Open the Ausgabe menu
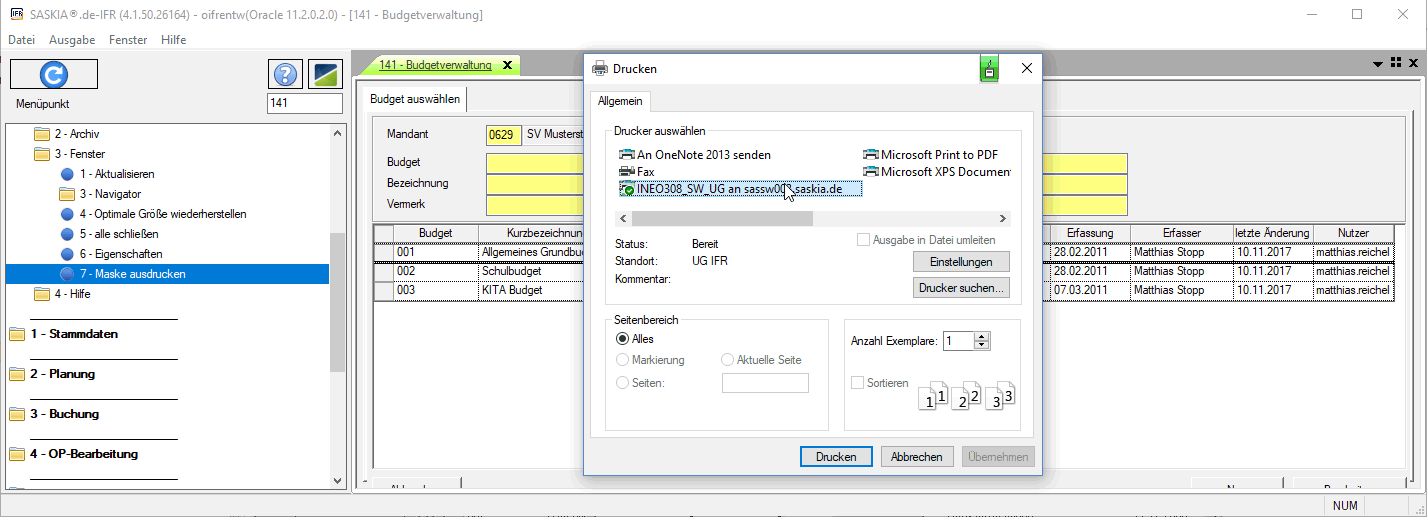This screenshot has width=1427, height=517. click(x=72, y=40)
